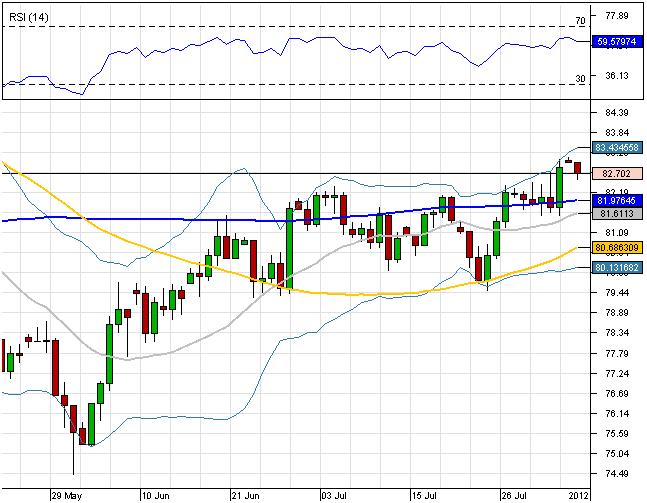Click the RSI (14) indicator label
This screenshot has width=647, height=503.
(28, 17)
